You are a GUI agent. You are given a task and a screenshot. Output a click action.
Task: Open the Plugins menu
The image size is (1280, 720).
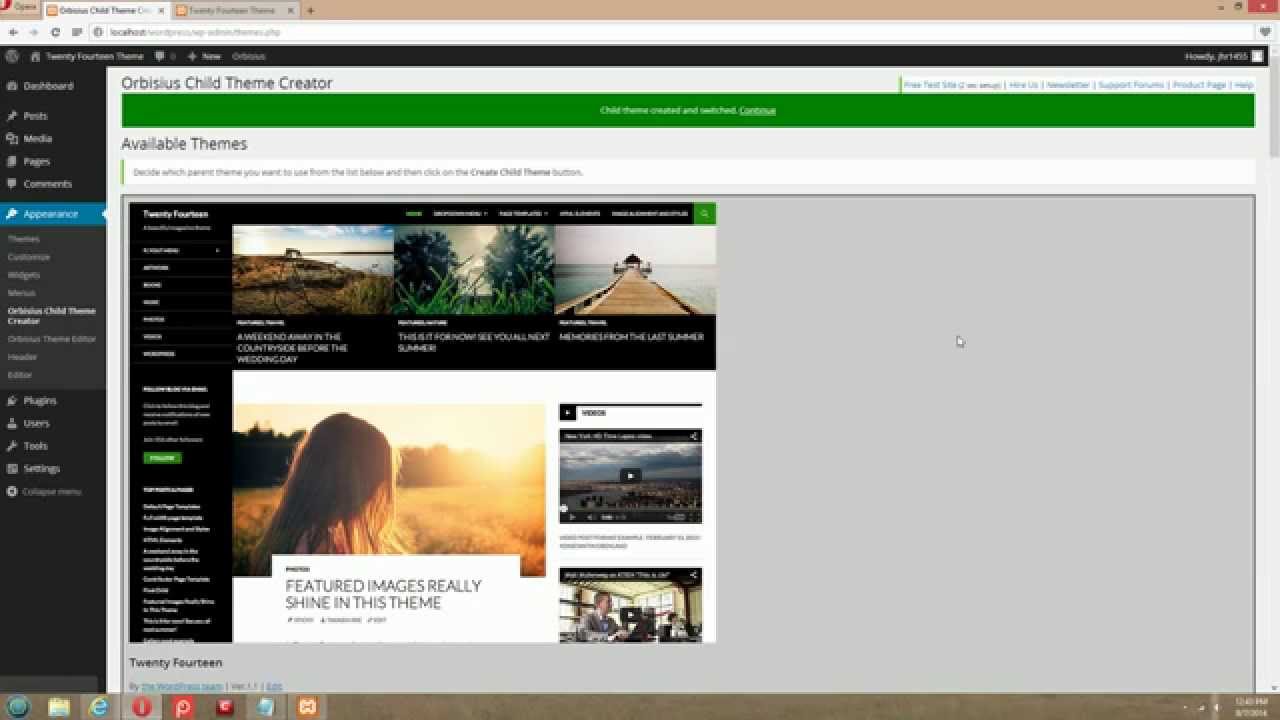pyautogui.click(x=40, y=401)
